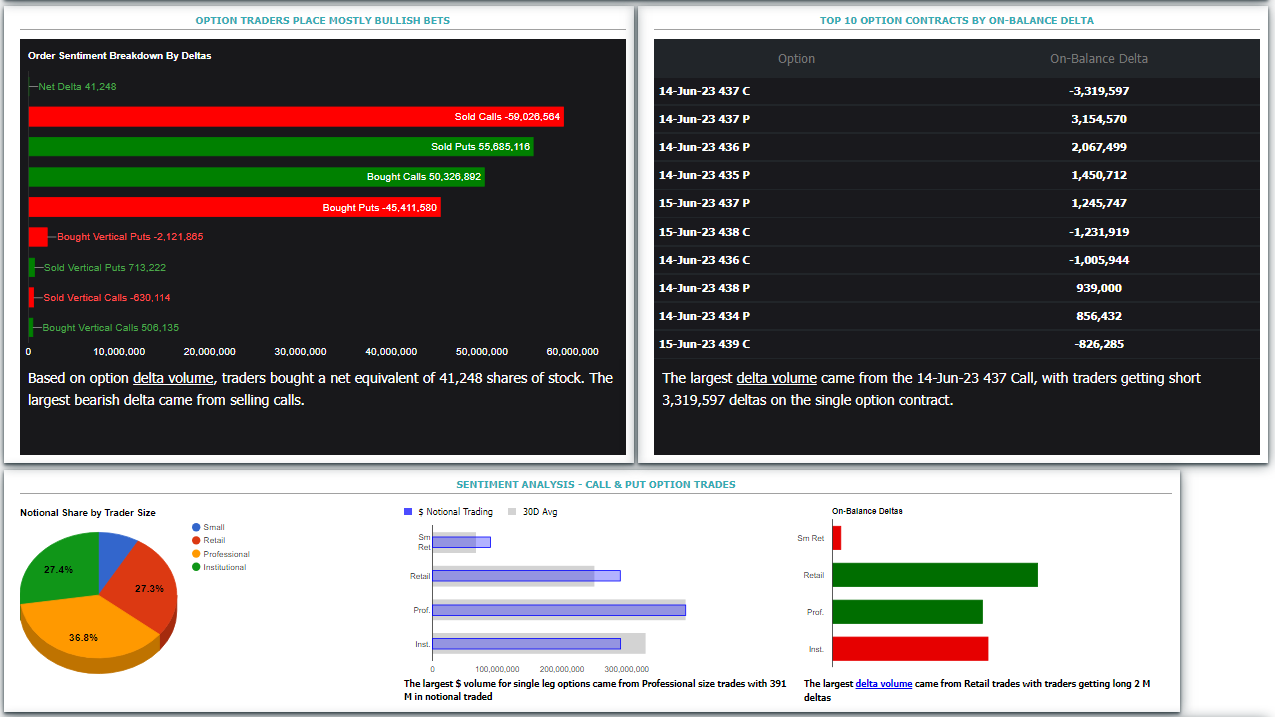Image resolution: width=1275 pixels, height=717 pixels.
Task: Click the Inst. red On-Balance Deltas bar
Action: tap(910, 649)
